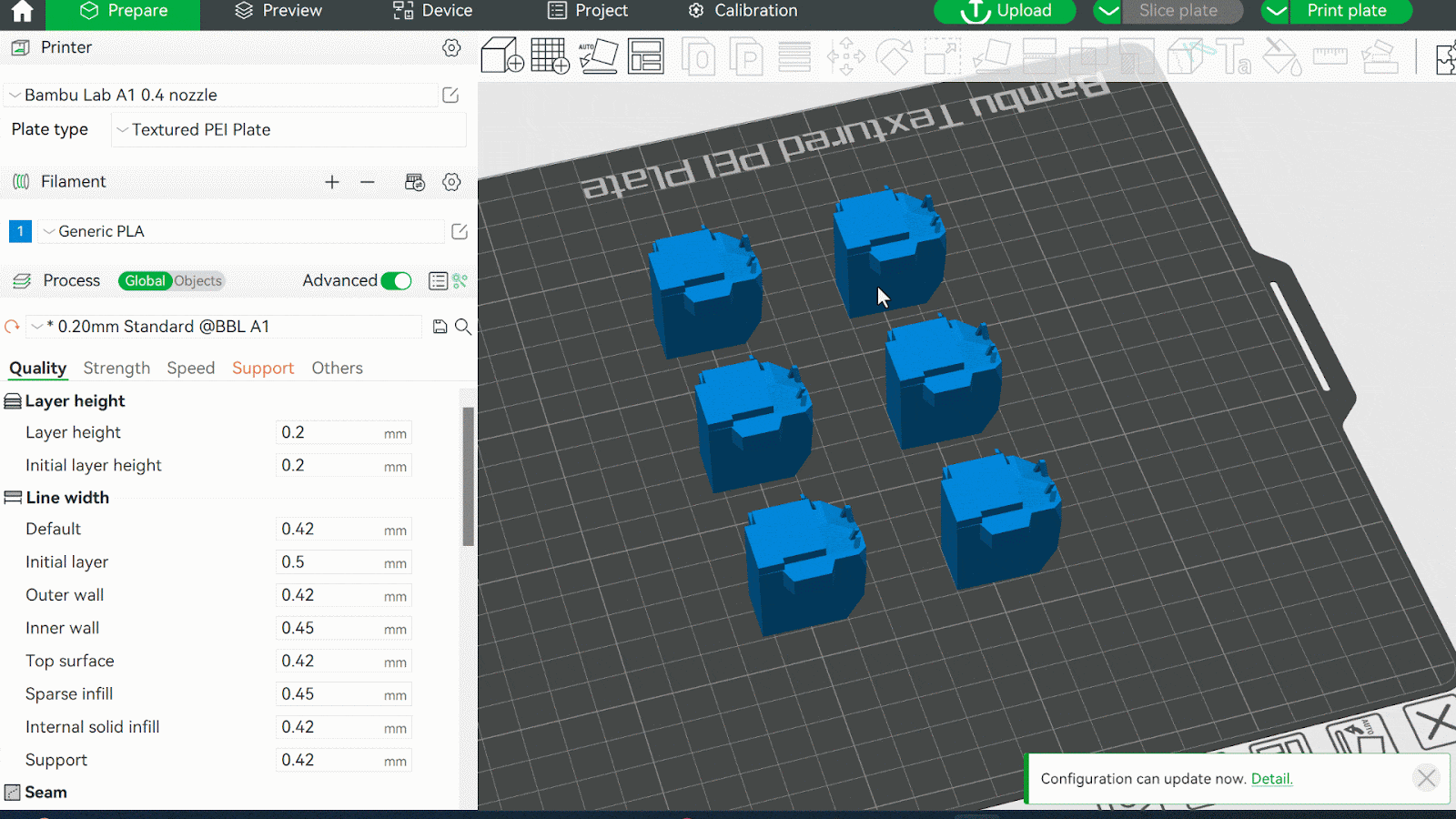1456x819 pixels.
Task: Remove a filament with the minus icon
Action: click(x=368, y=182)
